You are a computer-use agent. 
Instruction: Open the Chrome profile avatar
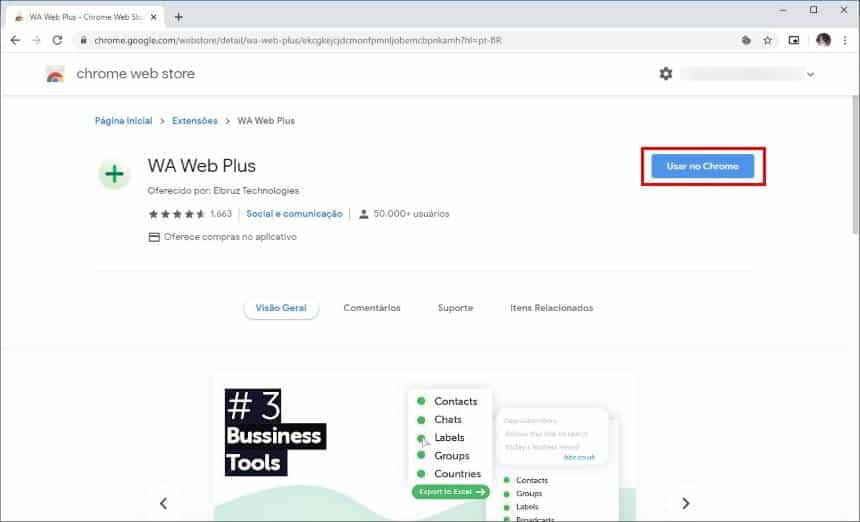tap(823, 40)
